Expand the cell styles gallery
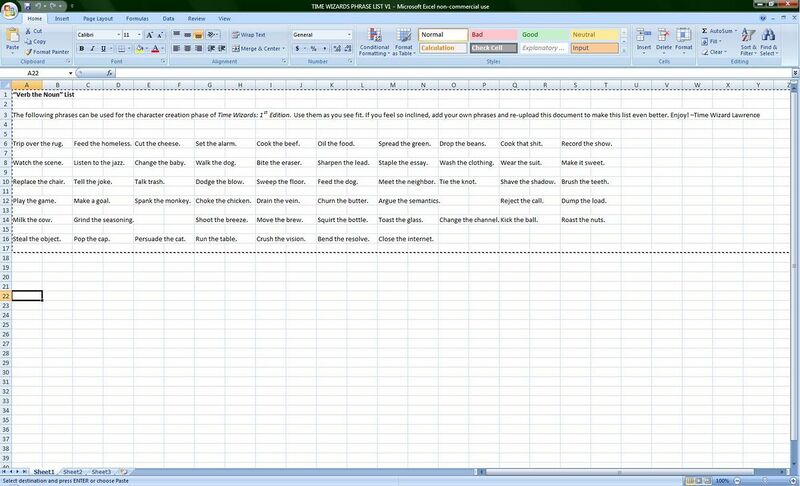This screenshot has width=800, height=486. (x=623, y=50)
